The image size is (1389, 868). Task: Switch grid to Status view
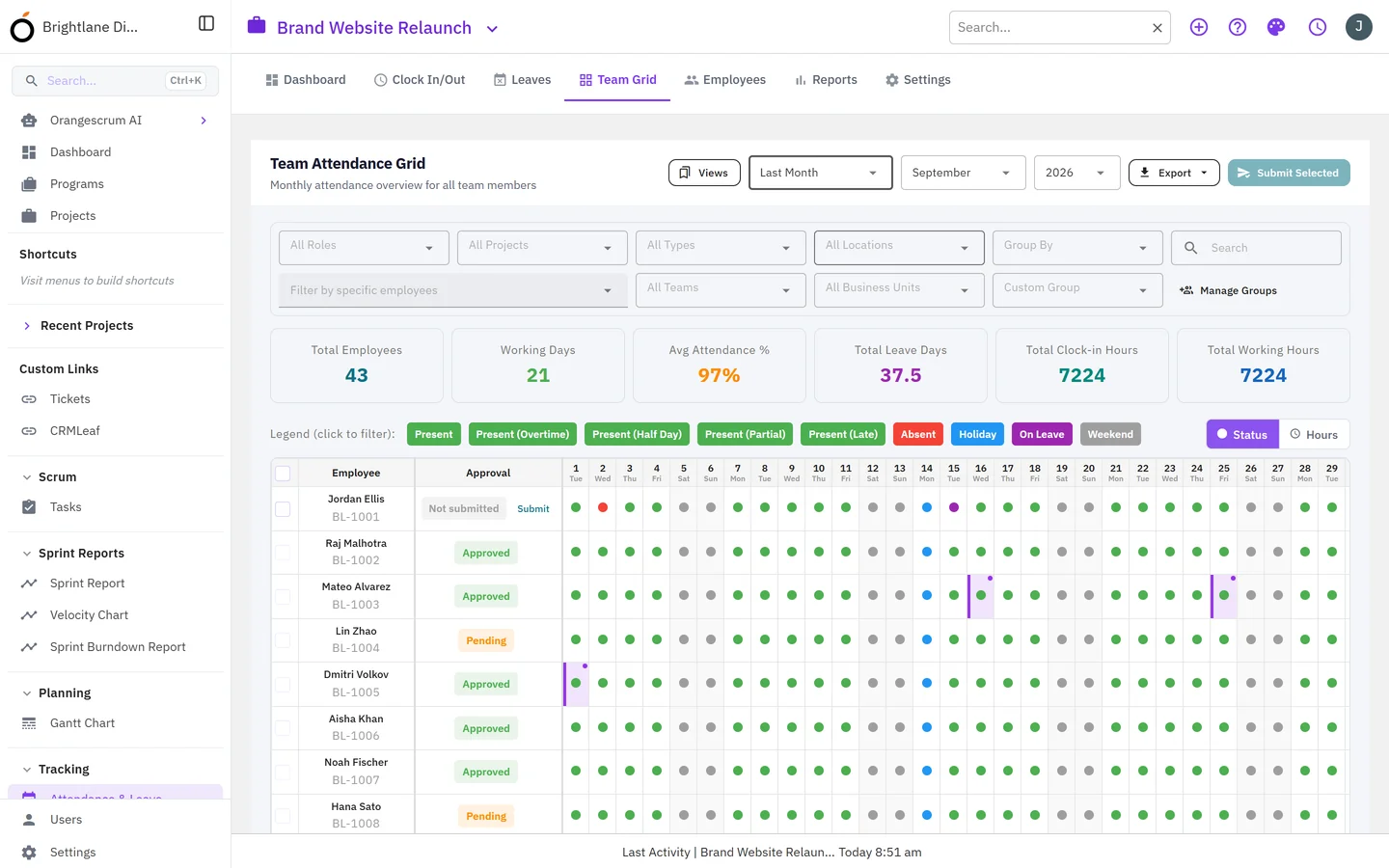[1242, 435]
